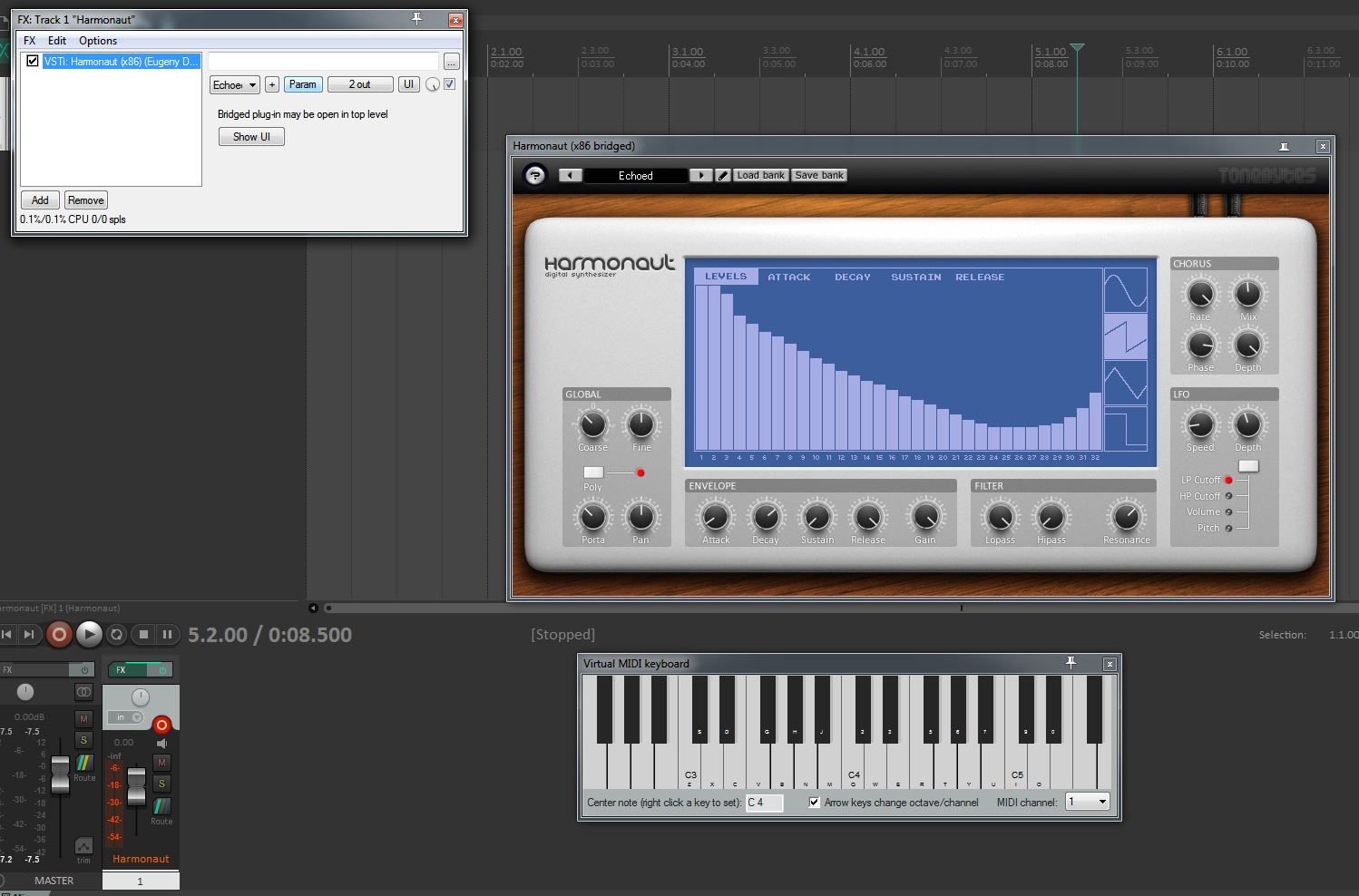
Task: Open the MIDI channel dropdown
Action: 1087,802
